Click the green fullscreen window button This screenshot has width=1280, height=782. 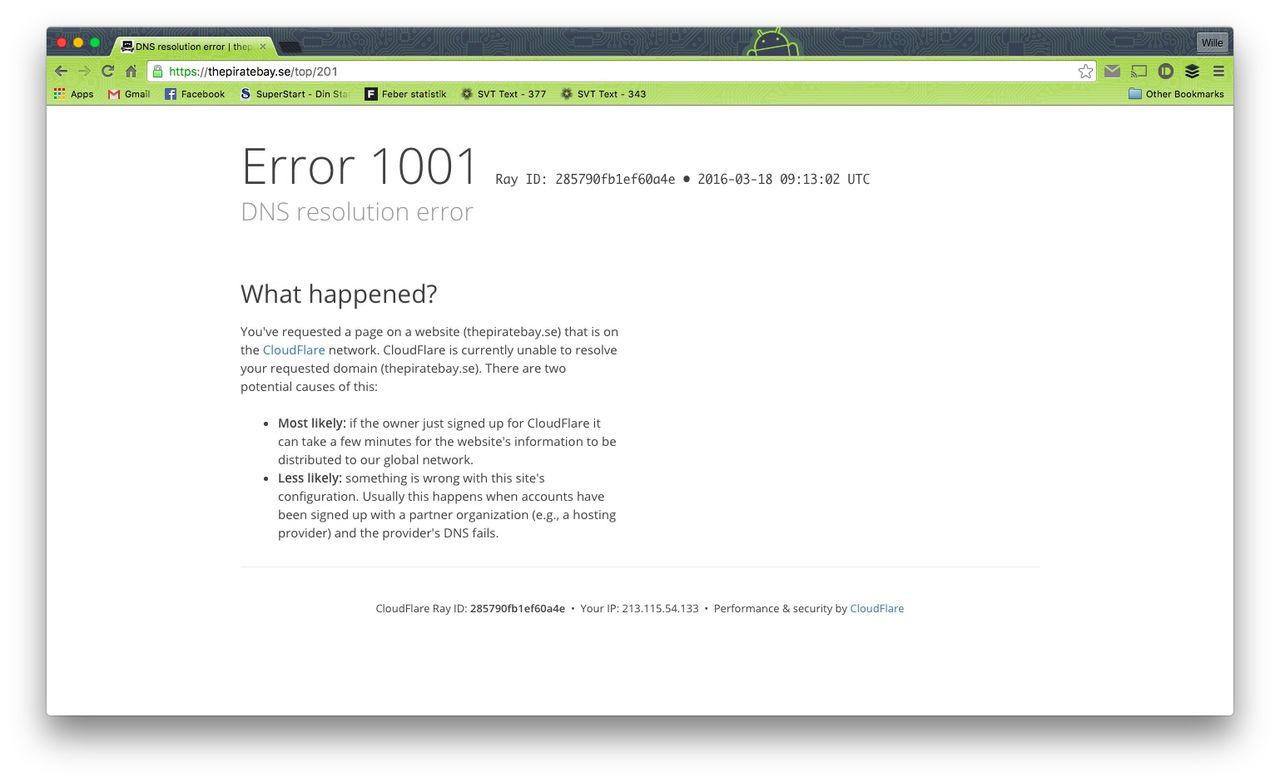[x=95, y=43]
